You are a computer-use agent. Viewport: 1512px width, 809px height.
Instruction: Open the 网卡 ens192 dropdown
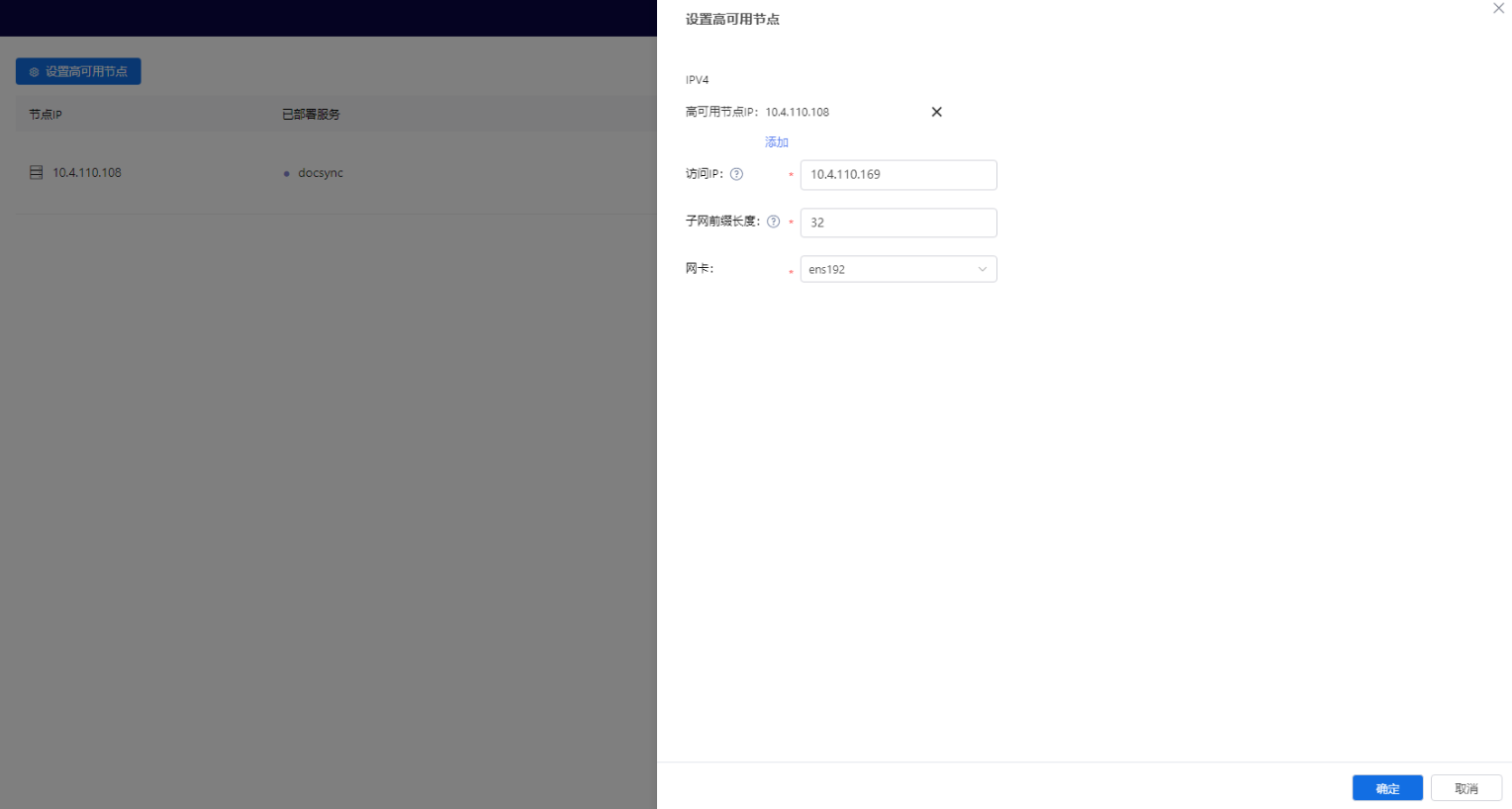[898, 269]
